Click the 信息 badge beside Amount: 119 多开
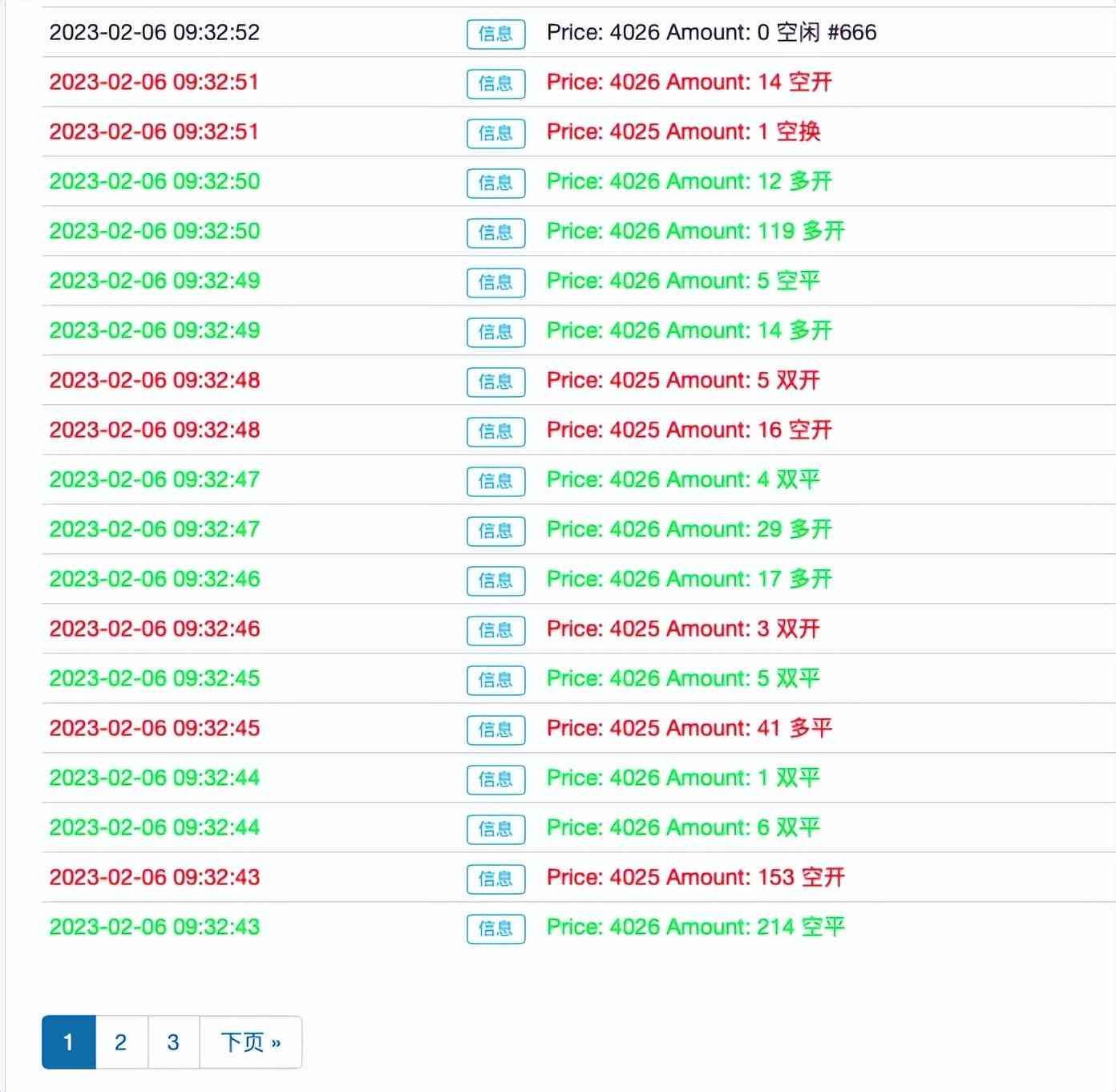Viewport: 1116px width, 1092px height. point(495,233)
